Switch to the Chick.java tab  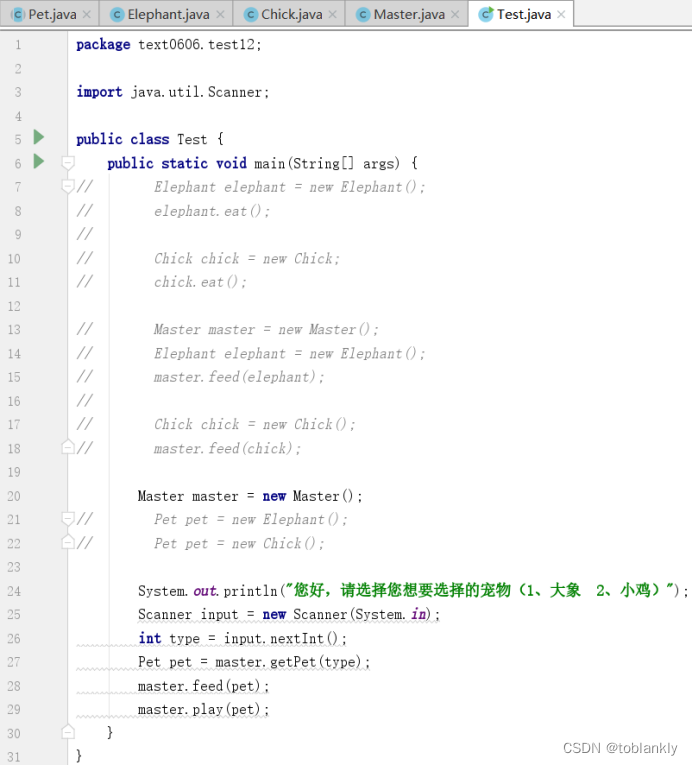(289, 14)
